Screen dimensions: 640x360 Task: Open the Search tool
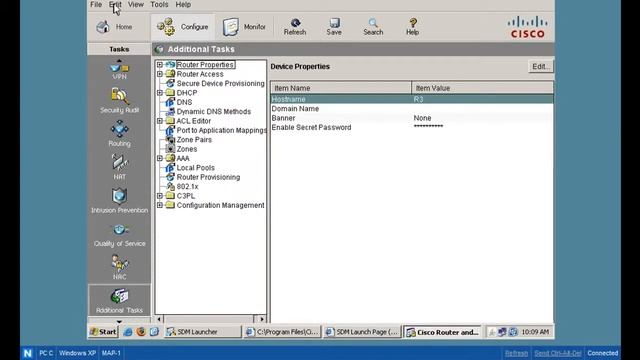(x=373, y=27)
